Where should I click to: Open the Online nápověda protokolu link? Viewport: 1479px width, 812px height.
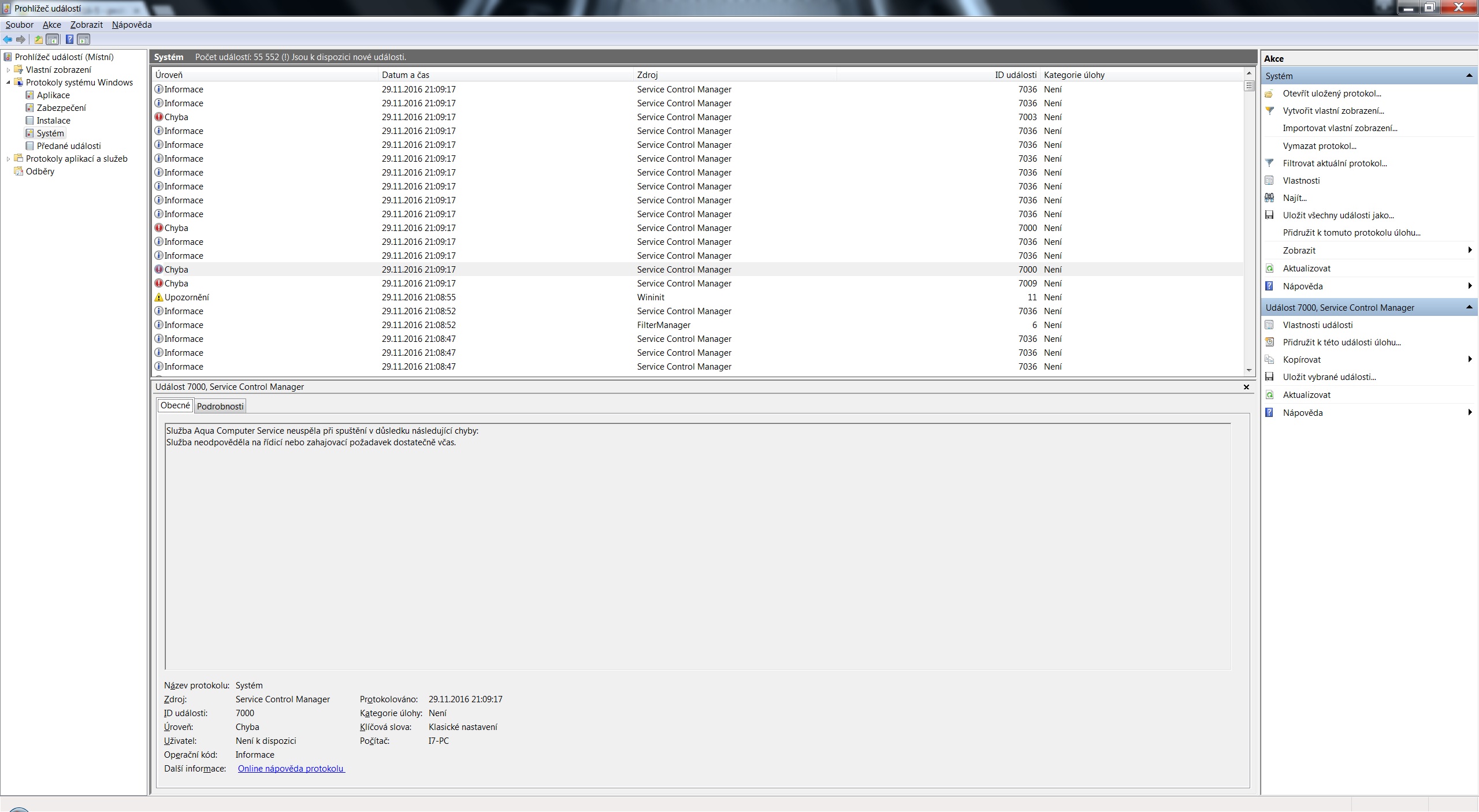[291, 769]
